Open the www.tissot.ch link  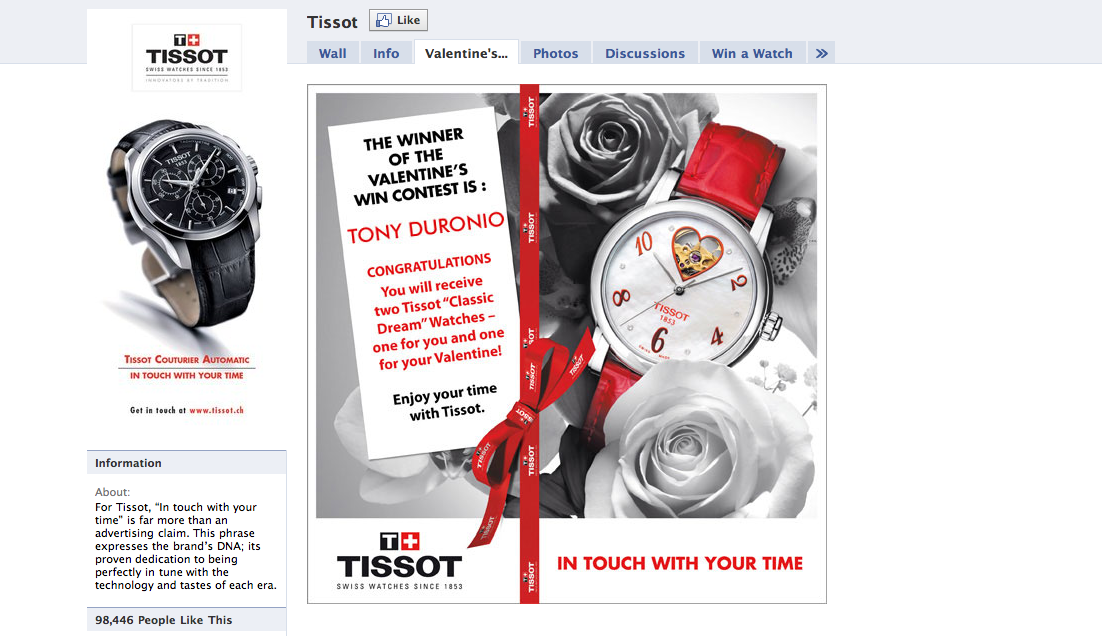(216, 410)
